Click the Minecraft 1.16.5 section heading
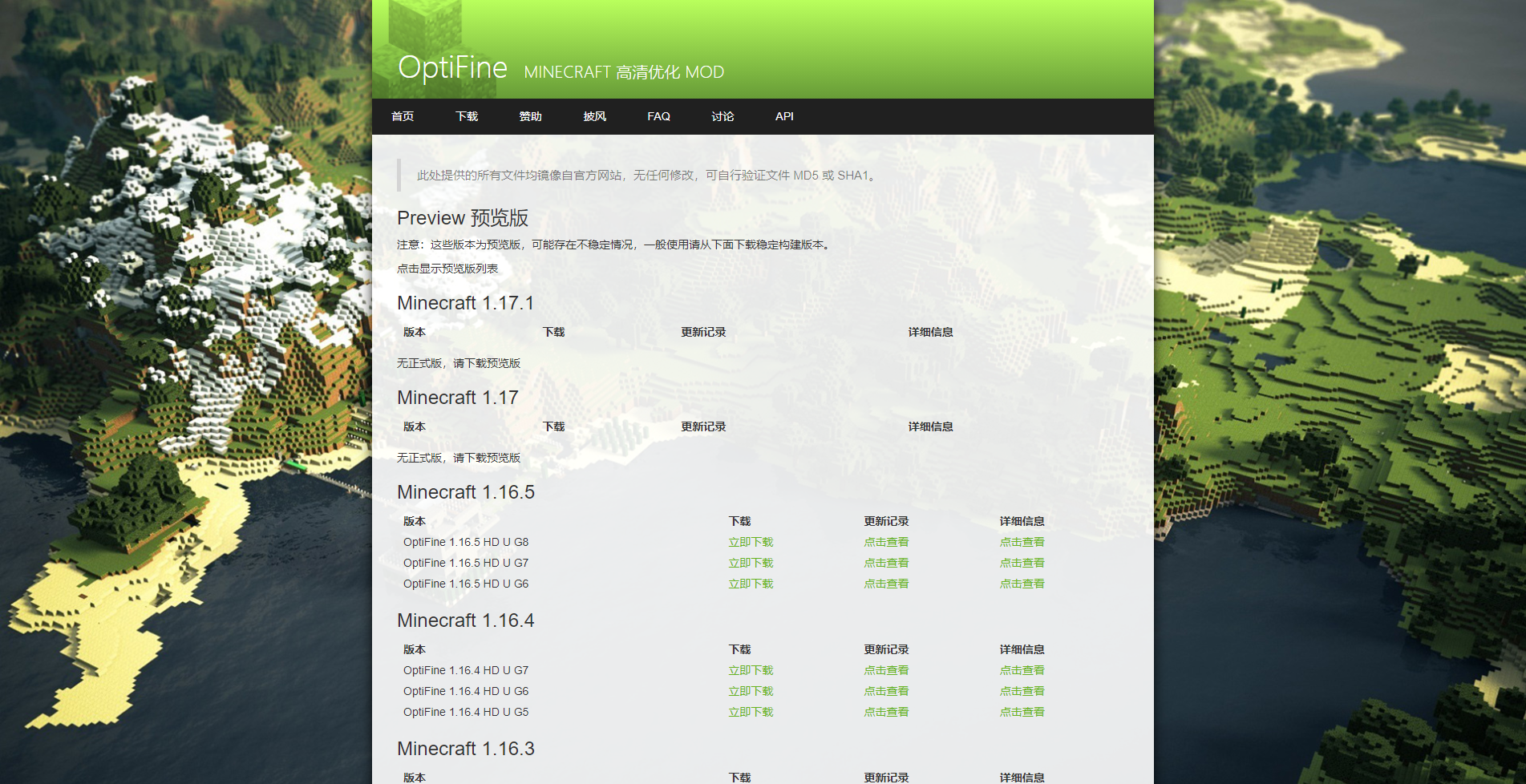 [465, 492]
